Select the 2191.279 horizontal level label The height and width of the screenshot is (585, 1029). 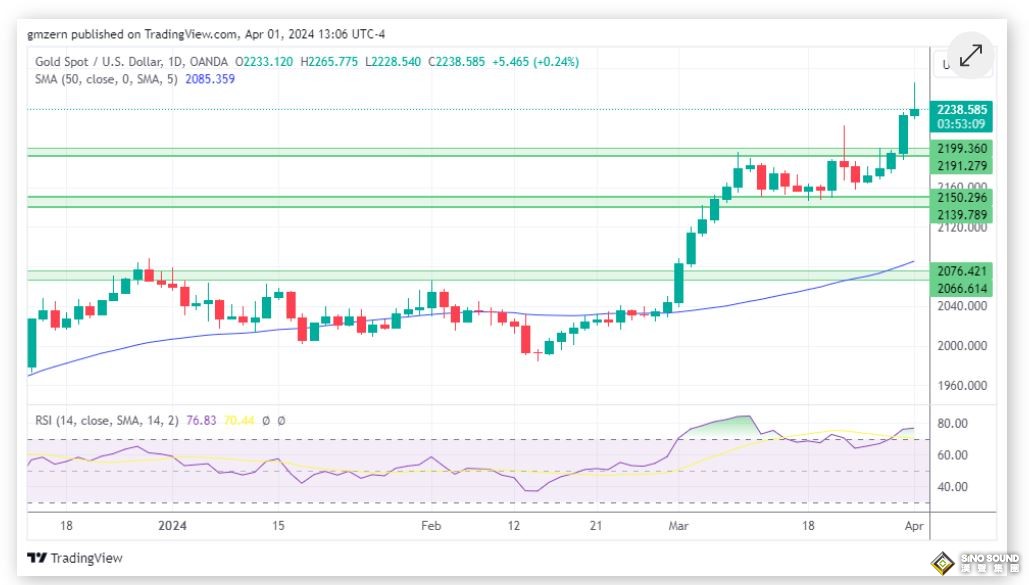pos(962,166)
